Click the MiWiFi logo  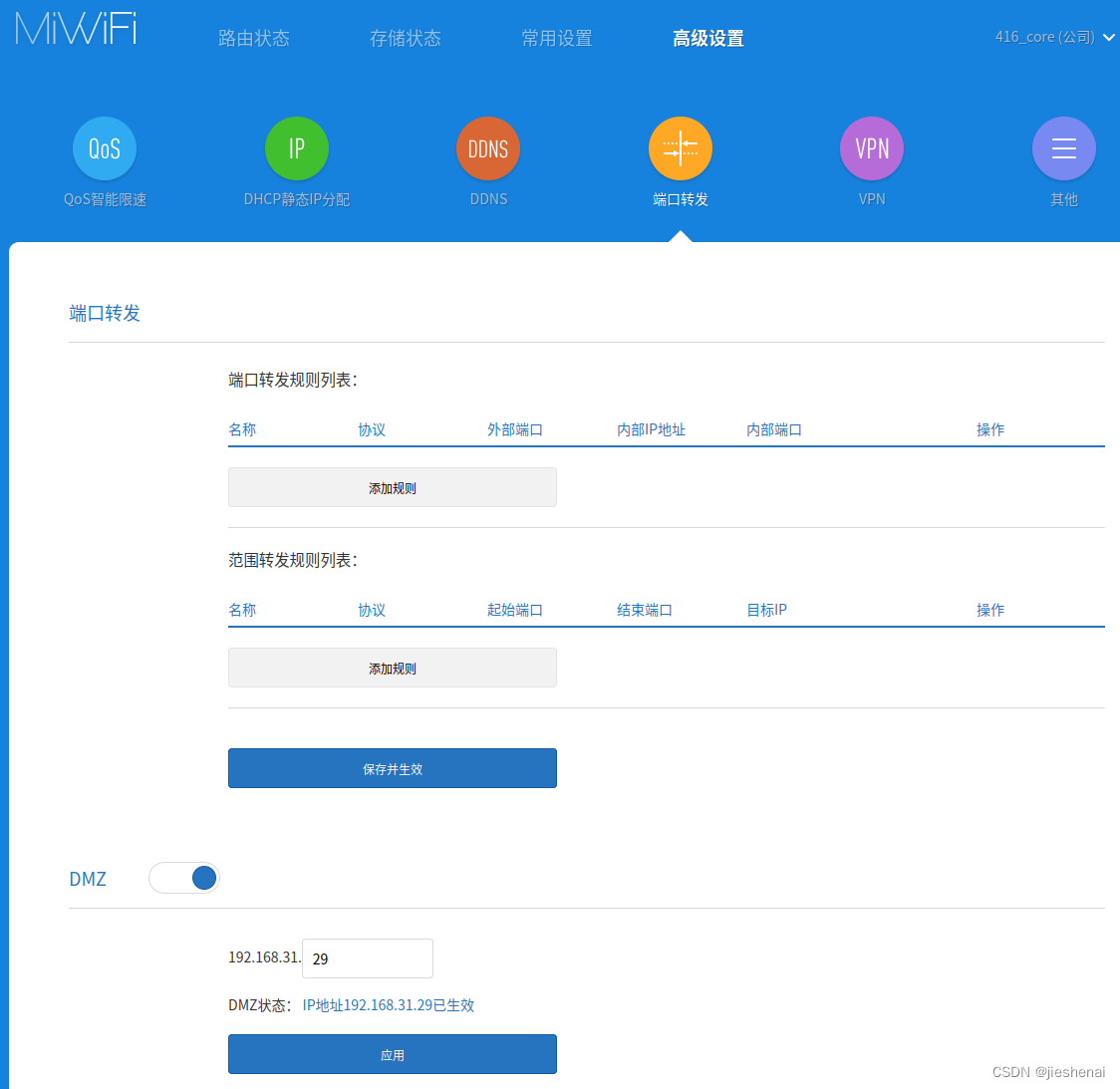coord(76,29)
